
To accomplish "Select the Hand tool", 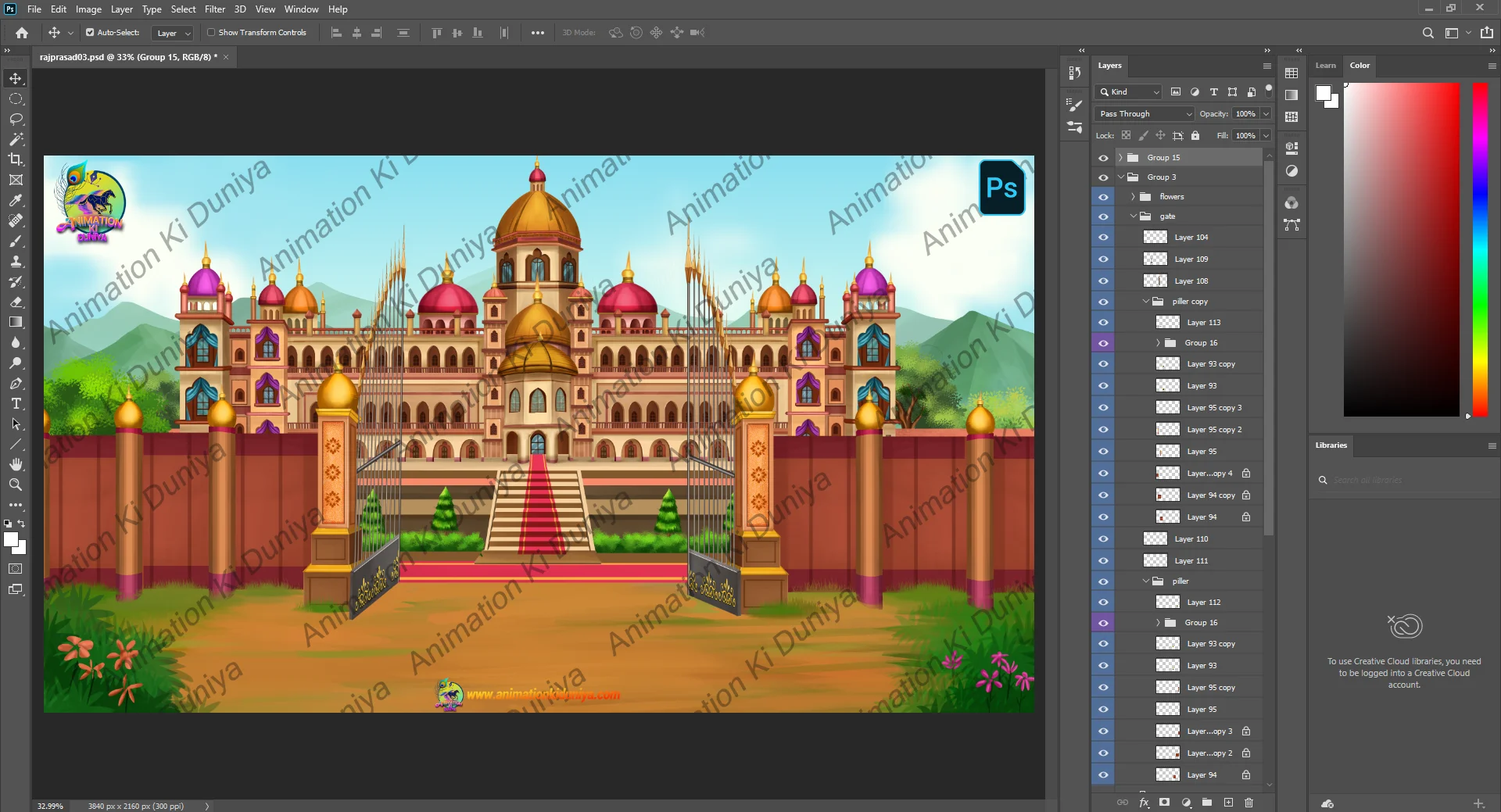I will 16,465.
